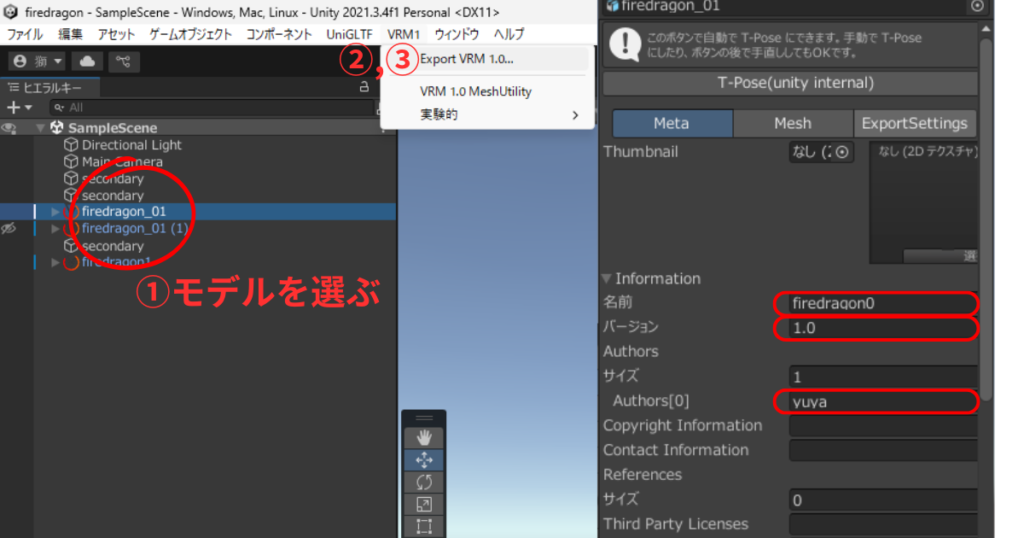
Task: Click the 名前 field
Action: pyautogui.click(x=883, y=304)
